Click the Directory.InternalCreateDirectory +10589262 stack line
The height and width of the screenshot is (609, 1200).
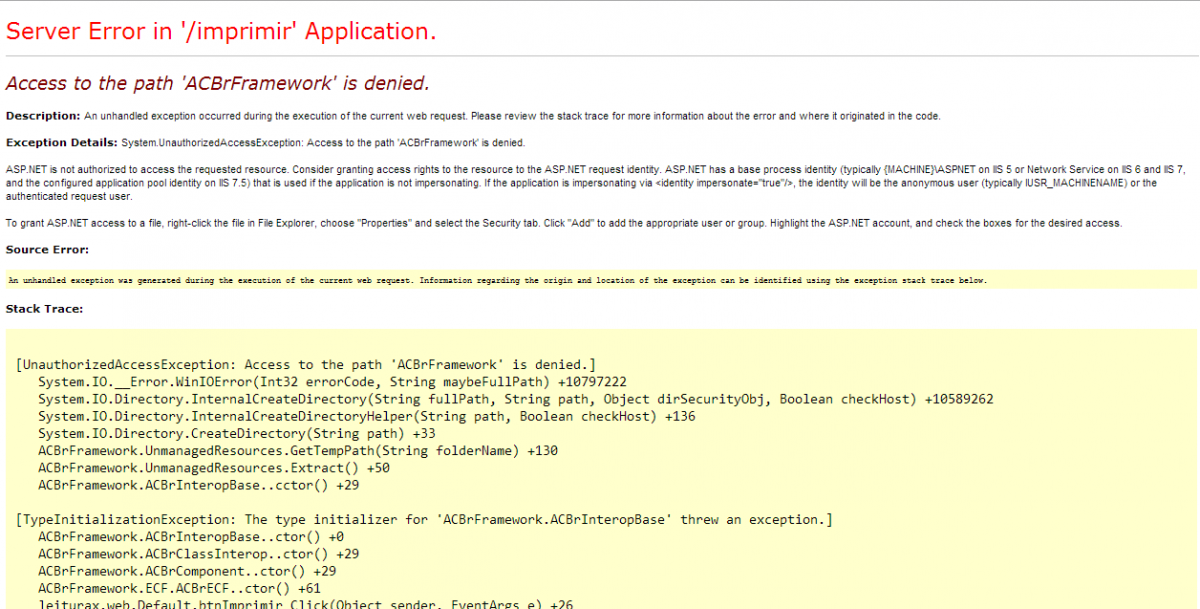click(516, 399)
